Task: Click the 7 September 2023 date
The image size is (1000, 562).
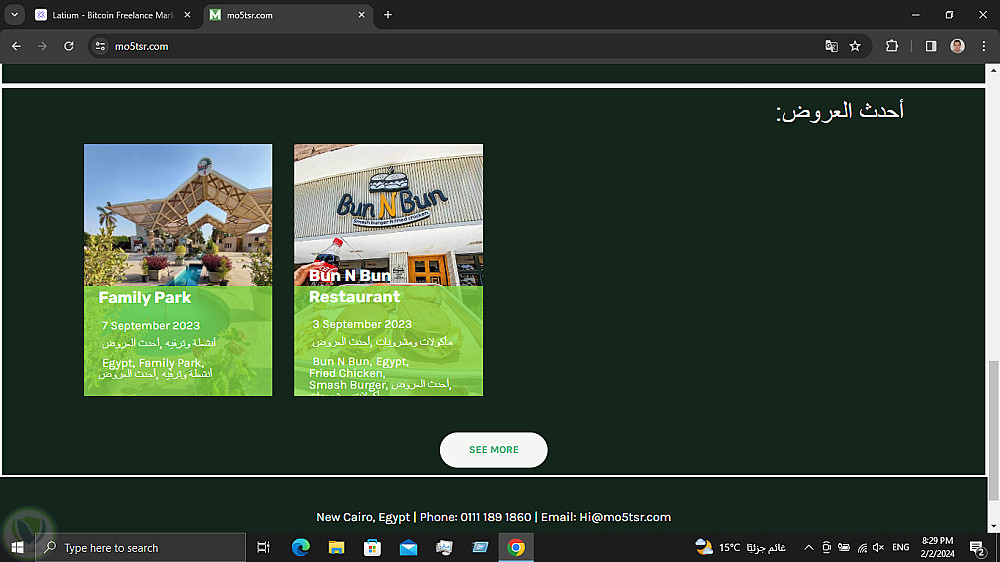Action: (x=151, y=325)
